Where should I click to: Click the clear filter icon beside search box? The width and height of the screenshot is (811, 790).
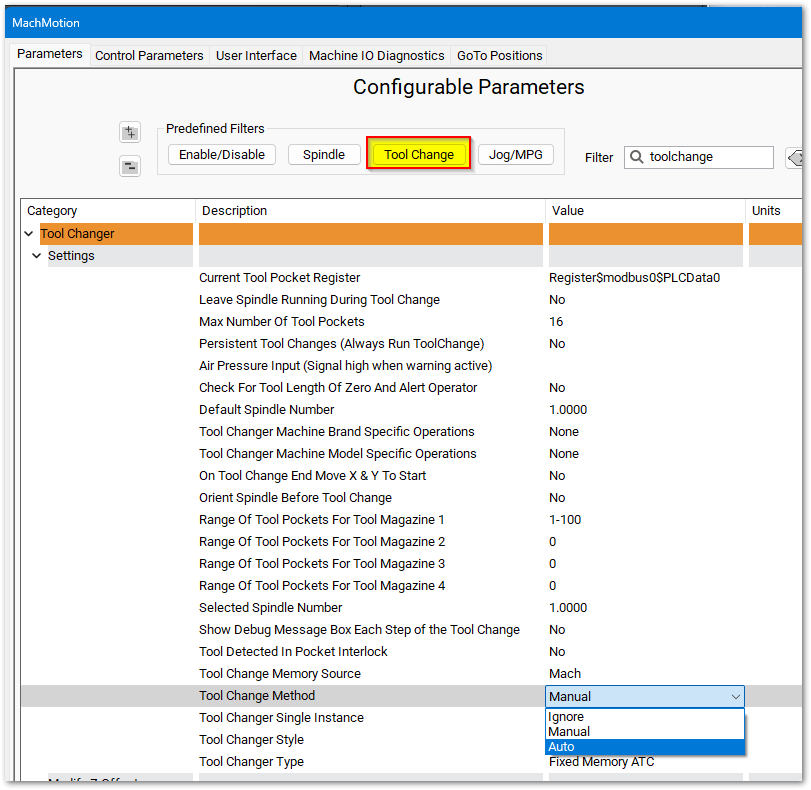point(796,157)
